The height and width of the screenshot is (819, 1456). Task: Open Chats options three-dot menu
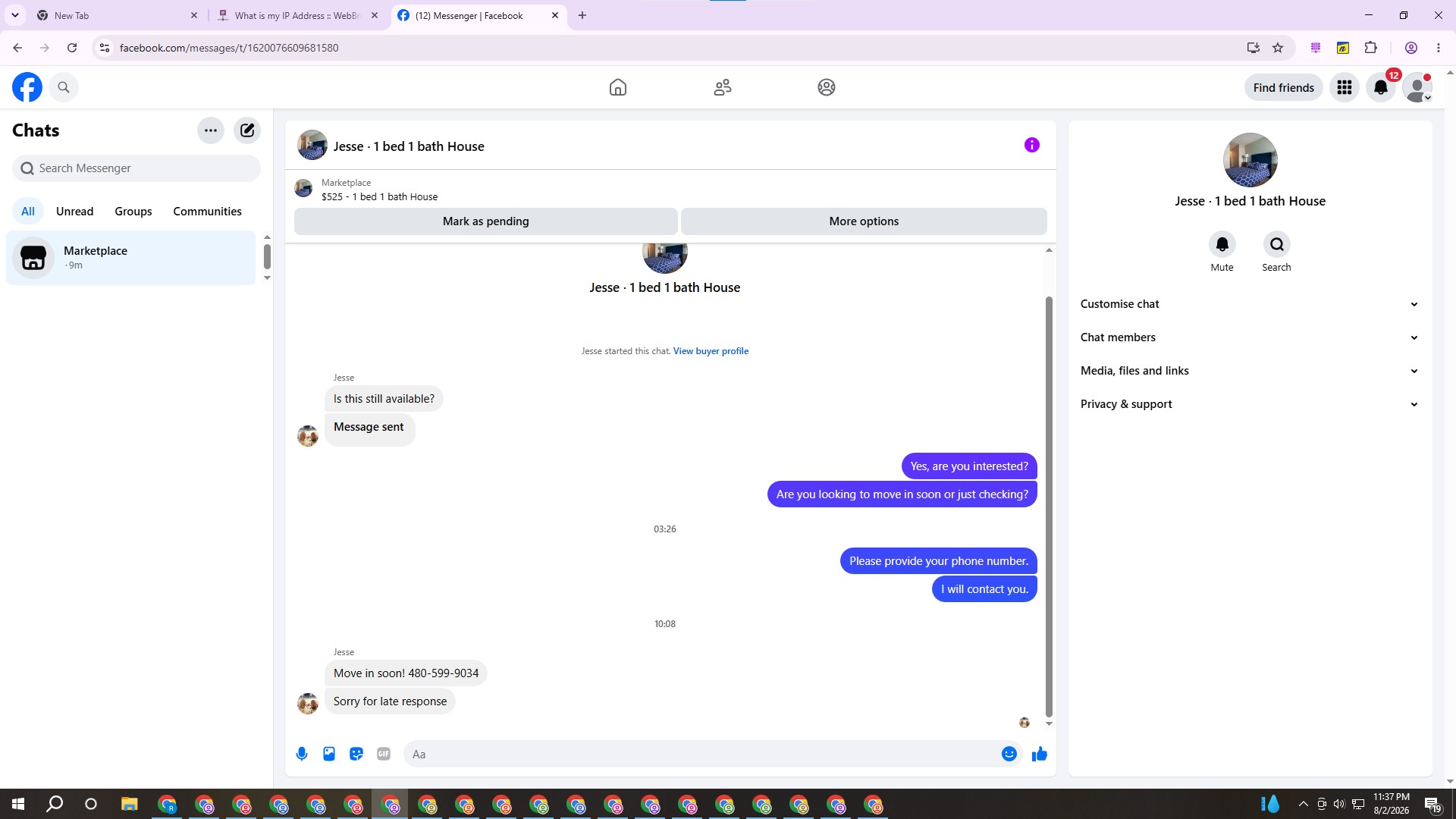pyautogui.click(x=211, y=130)
